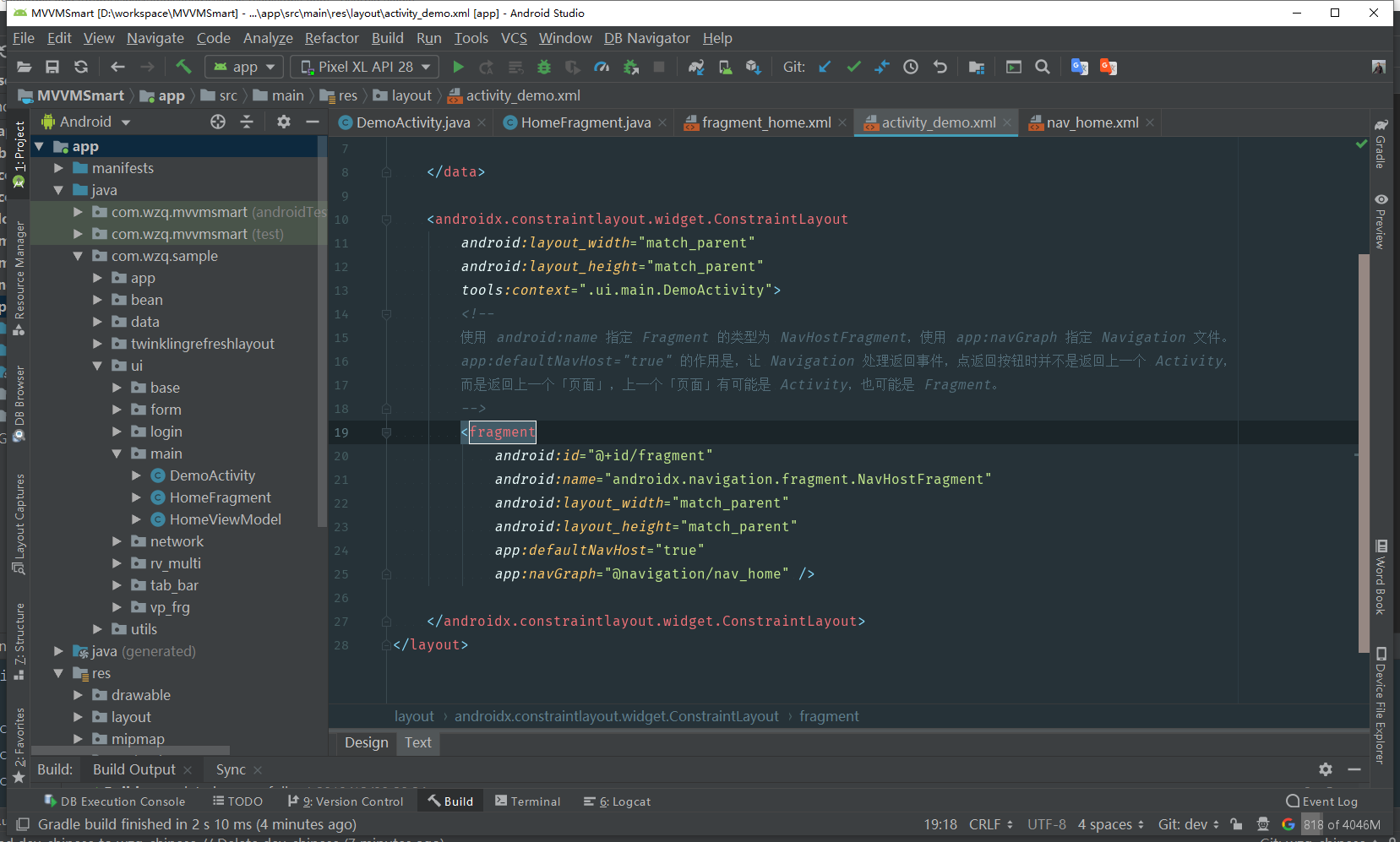Viewport: 1400px width, 842px height.
Task: Click the Git commit checkmark icon
Action: (853, 68)
